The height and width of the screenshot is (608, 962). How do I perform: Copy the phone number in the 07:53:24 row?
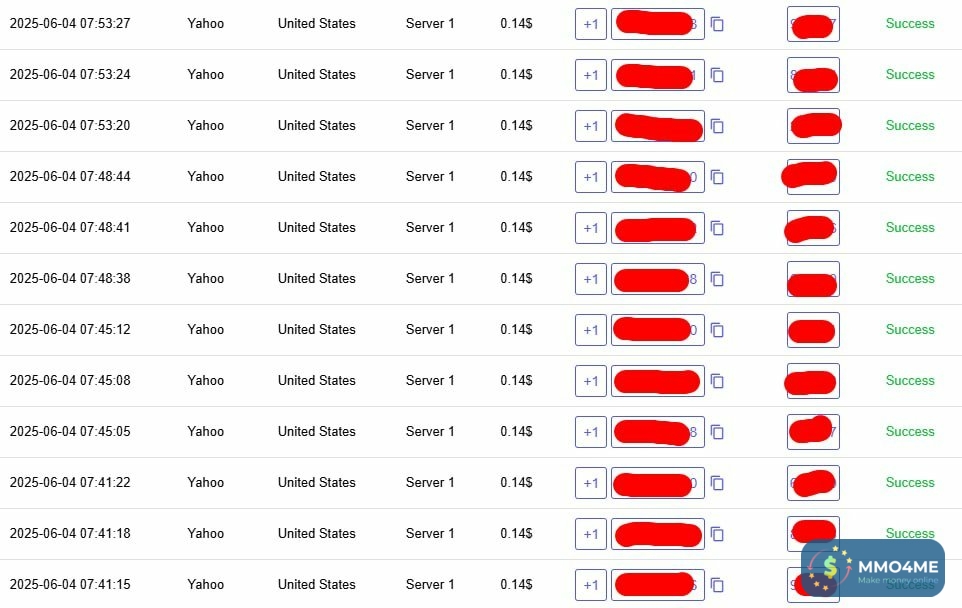(717, 75)
